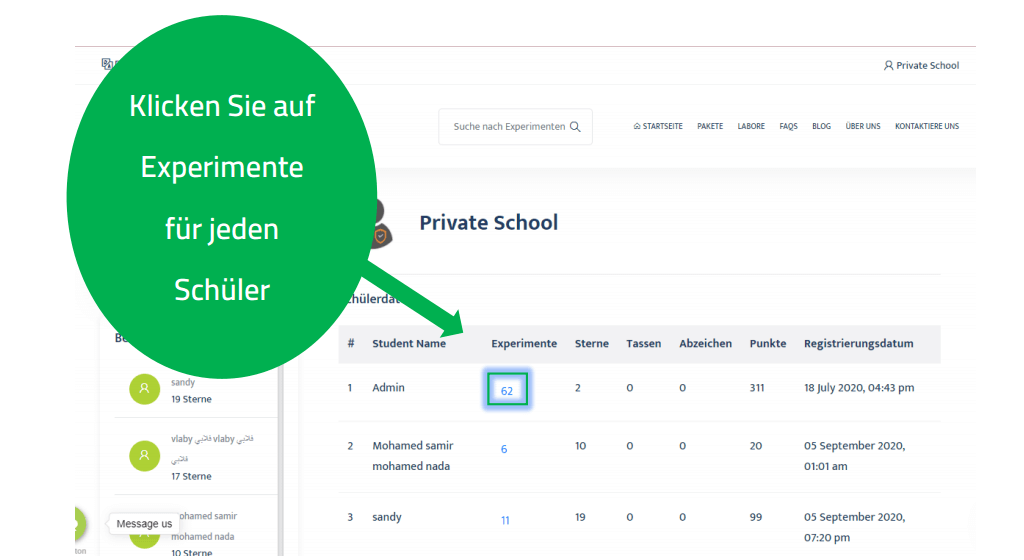Click vlaby's green avatar icon

coord(144,456)
